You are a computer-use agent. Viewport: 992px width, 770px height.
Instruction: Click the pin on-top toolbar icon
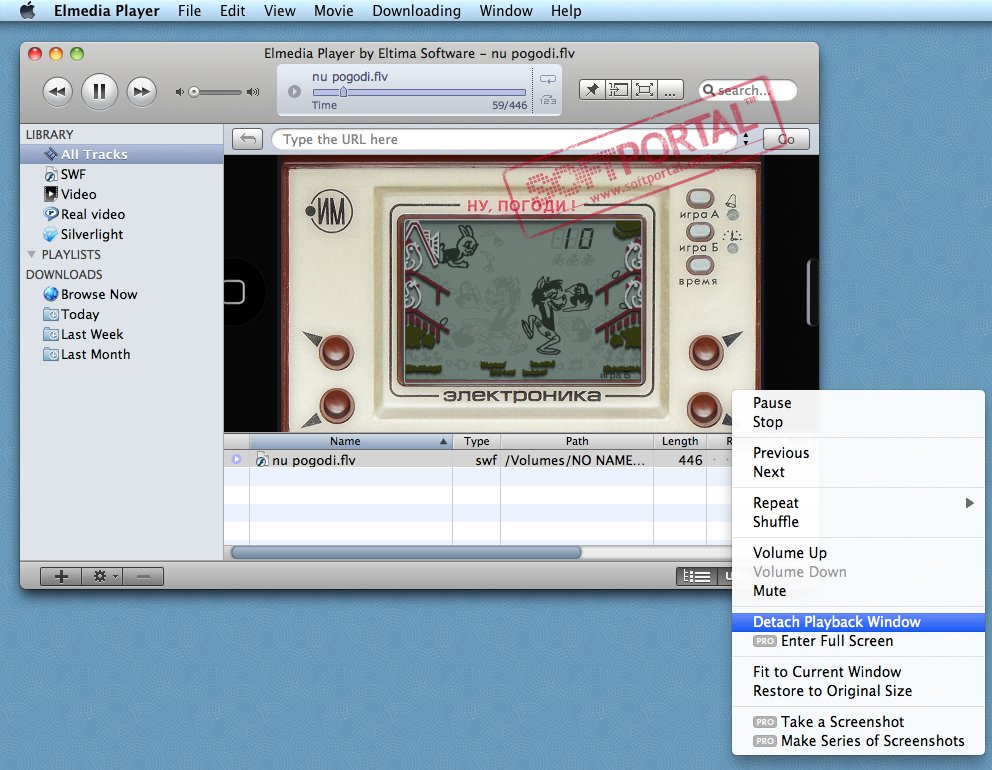point(592,90)
